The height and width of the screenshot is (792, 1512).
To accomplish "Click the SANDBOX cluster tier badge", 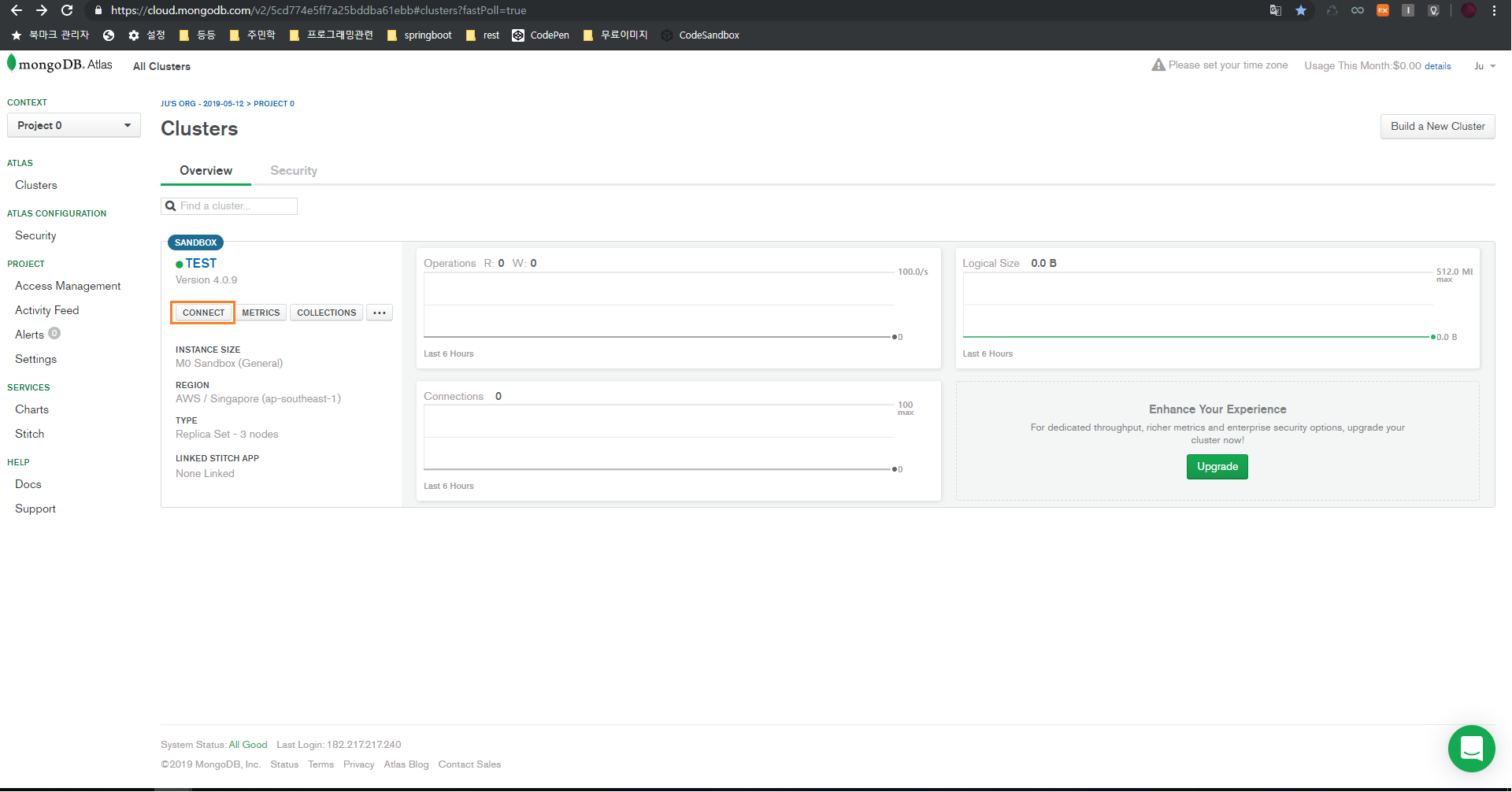I will tap(195, 242).
